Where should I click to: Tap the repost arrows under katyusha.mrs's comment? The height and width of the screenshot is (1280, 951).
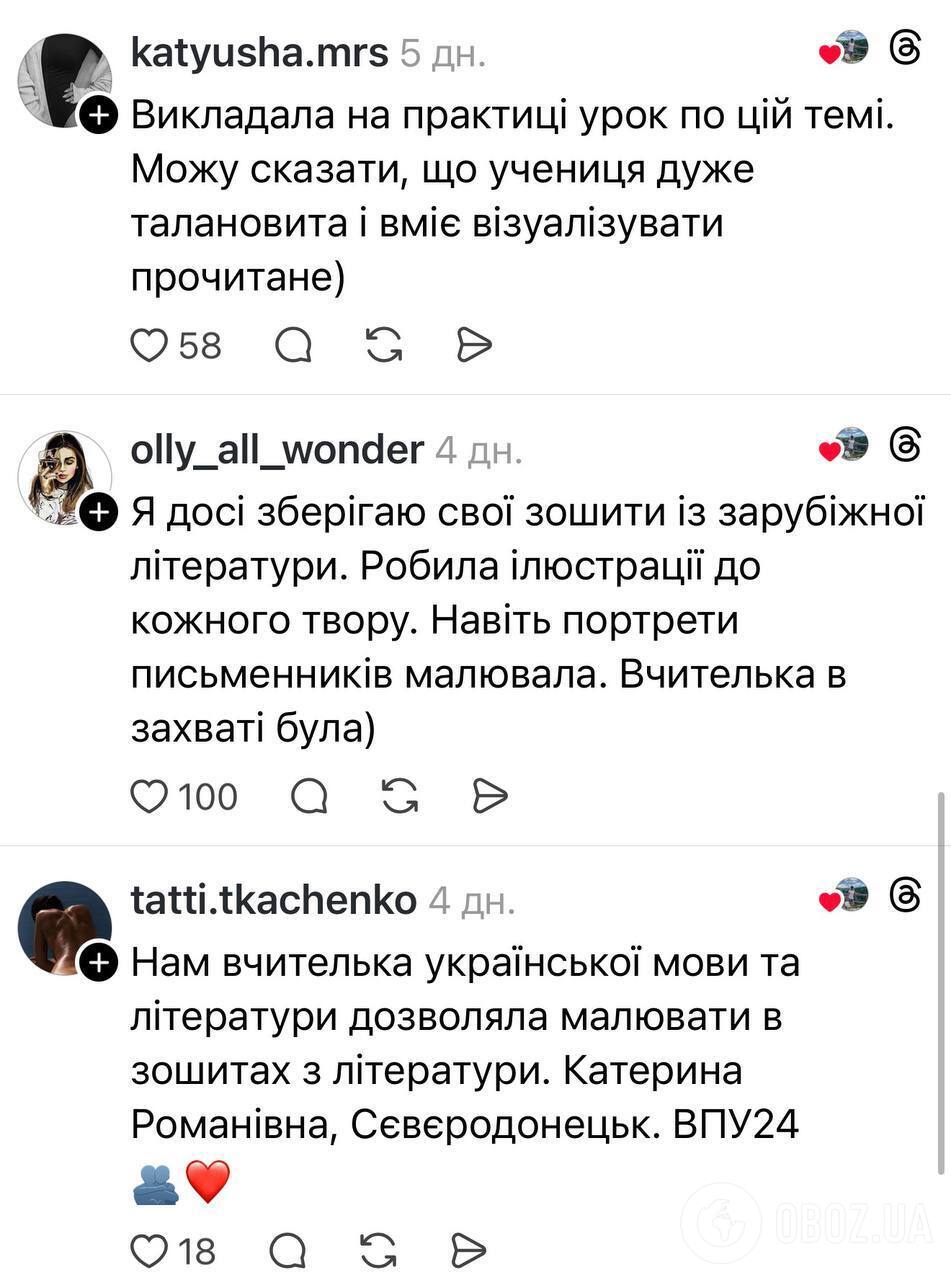pos(383,344)
